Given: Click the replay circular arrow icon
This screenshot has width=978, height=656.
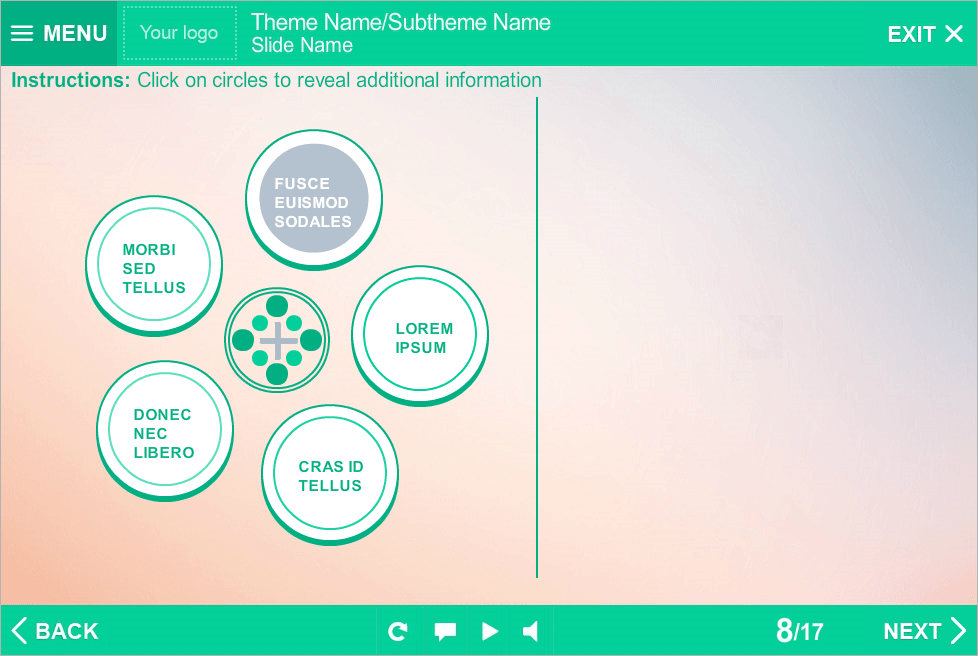Looking at the screenshot, I should 398,631.
